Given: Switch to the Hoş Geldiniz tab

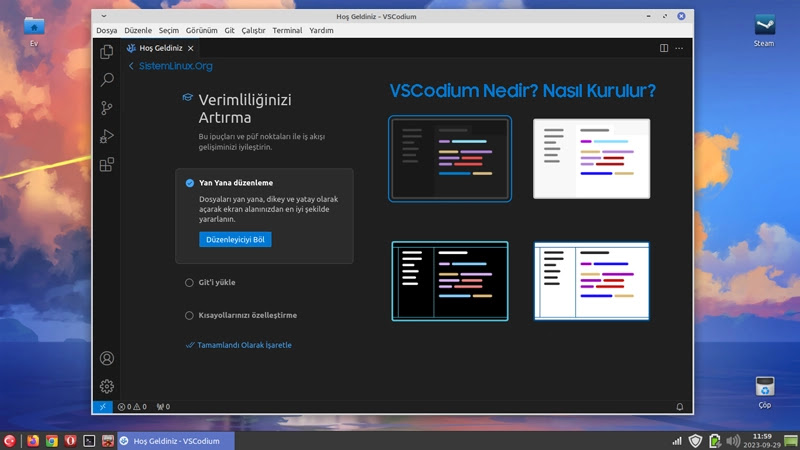Looking at the screenshot, I should point(160,48).
